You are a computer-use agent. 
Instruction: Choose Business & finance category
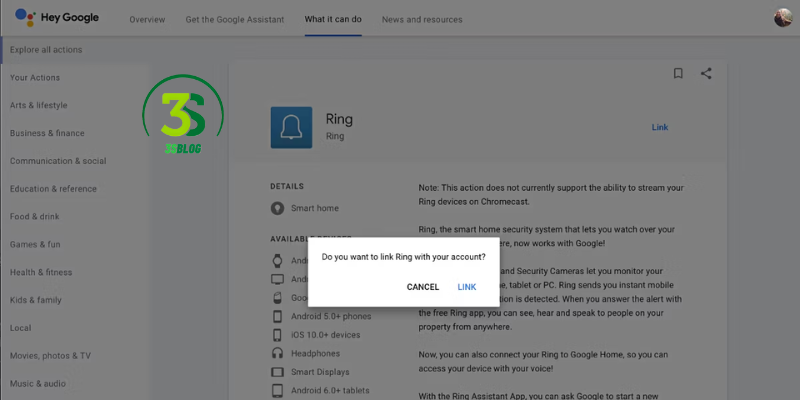[47, 133]
